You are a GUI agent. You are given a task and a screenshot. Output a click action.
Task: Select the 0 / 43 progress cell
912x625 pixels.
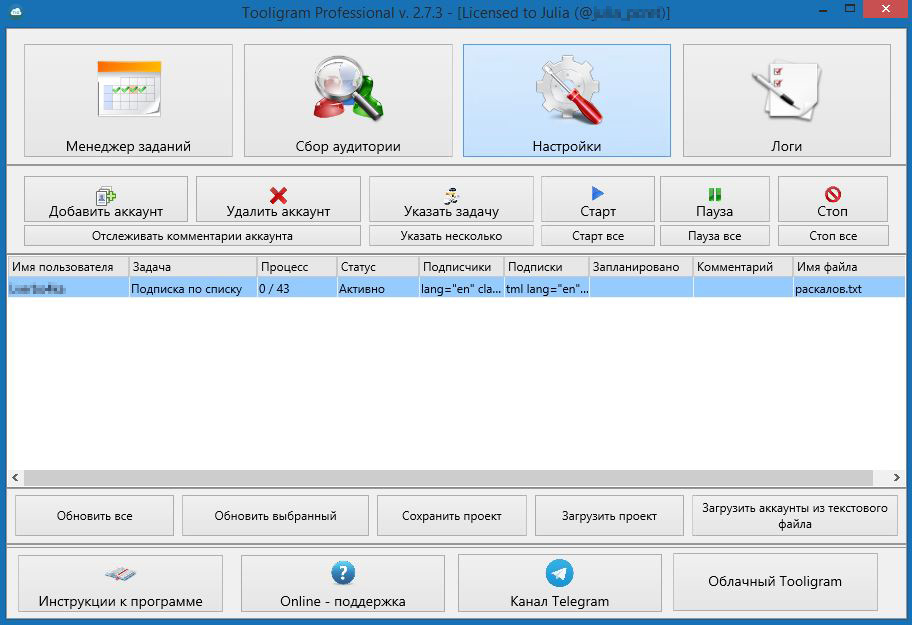(297, 288)
